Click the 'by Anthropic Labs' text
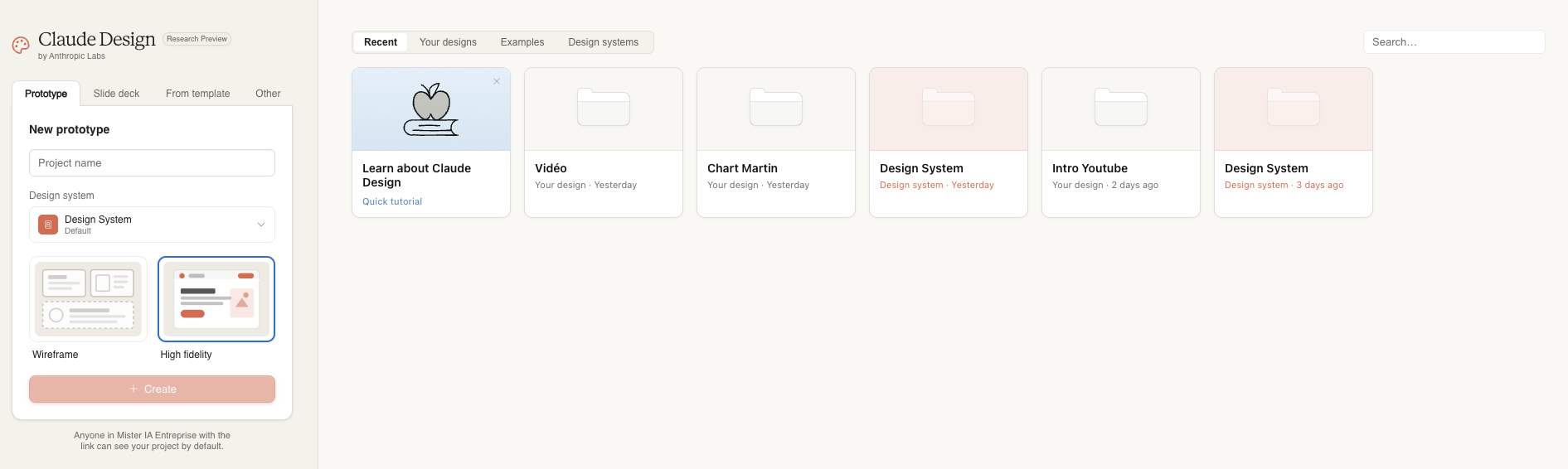The image size is (1568, 469). tap(71, 56)
